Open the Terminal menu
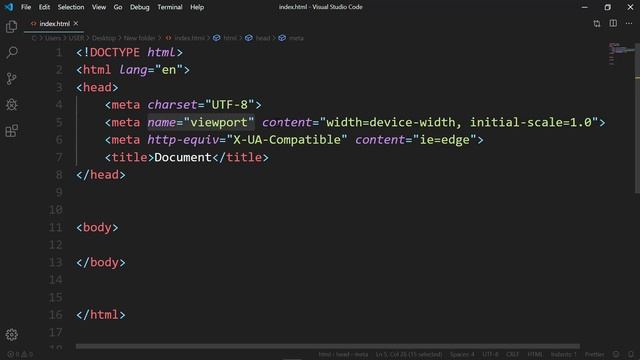640x360 pixels. pos(169,7)
